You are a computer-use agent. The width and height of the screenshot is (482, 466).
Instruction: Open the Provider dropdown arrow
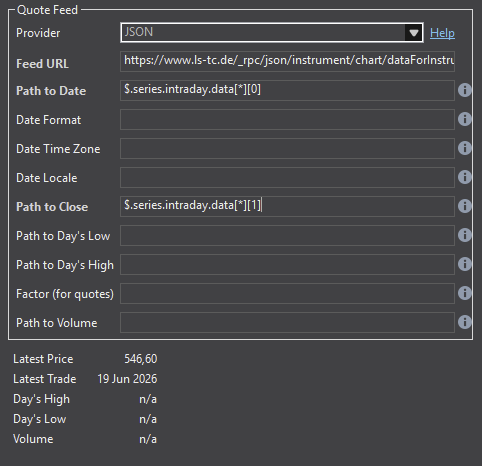pos(414,33)
